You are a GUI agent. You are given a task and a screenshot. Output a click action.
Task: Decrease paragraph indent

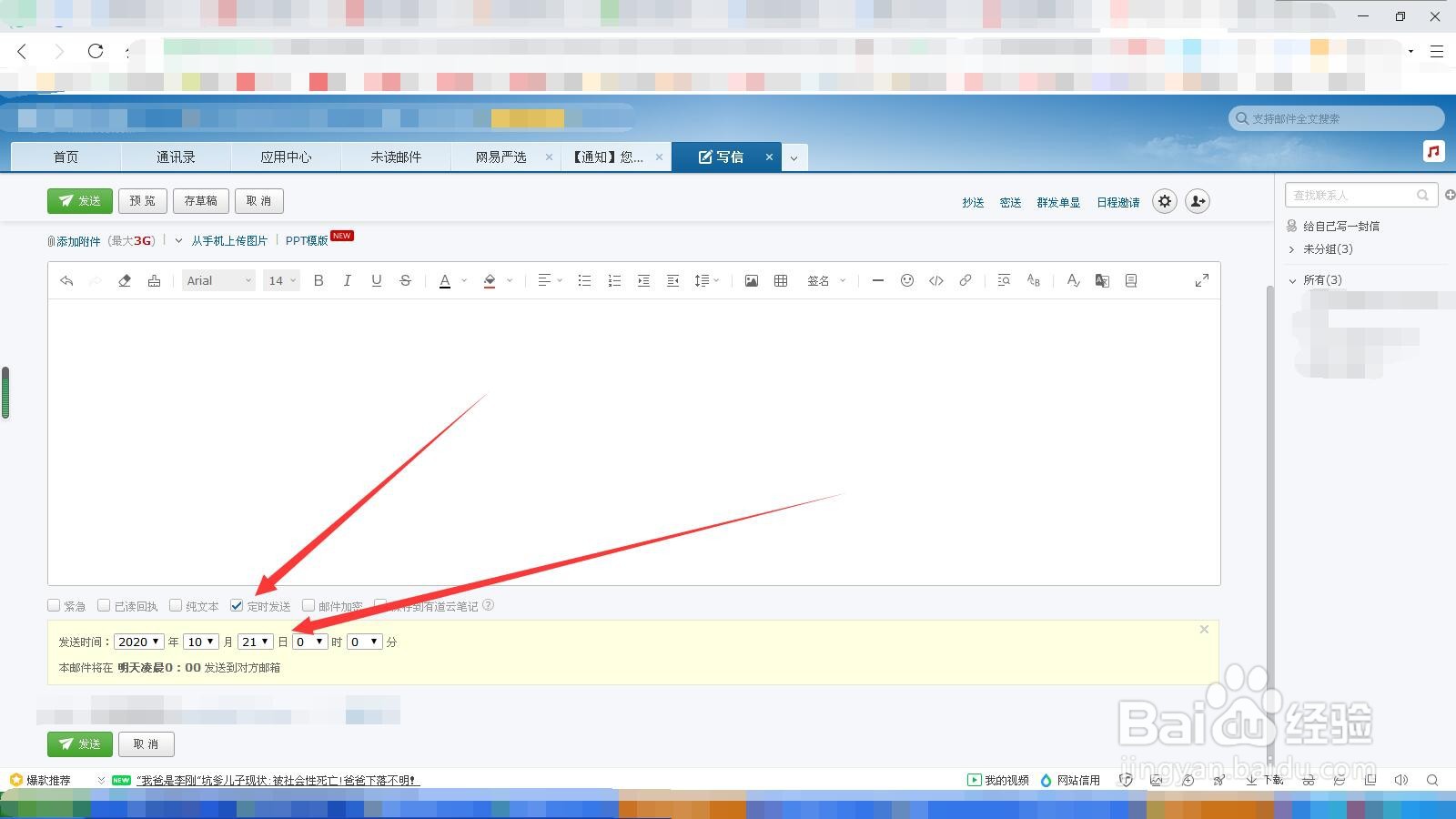coord(672,281)
